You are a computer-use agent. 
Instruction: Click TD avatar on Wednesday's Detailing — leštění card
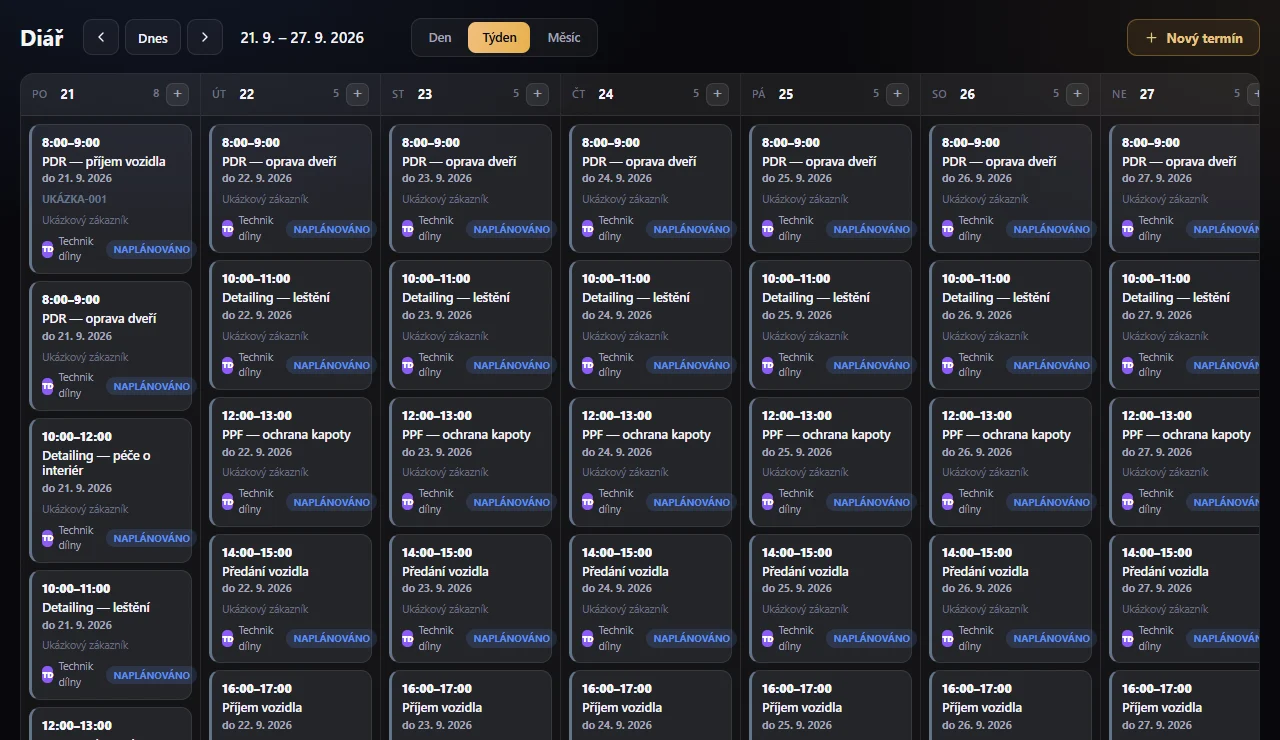(x=407, y=365)
